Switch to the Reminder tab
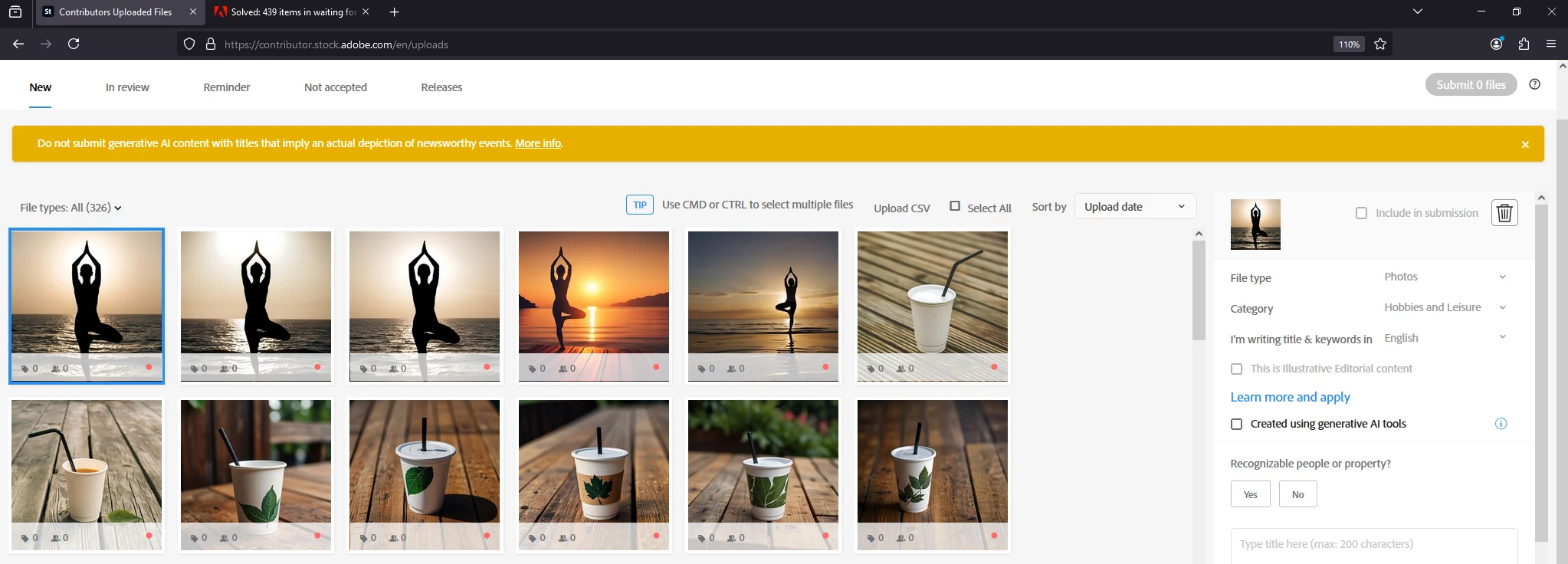Viewport: 1568px width, 564px height. pyautogui.click(x=227, y=87)
